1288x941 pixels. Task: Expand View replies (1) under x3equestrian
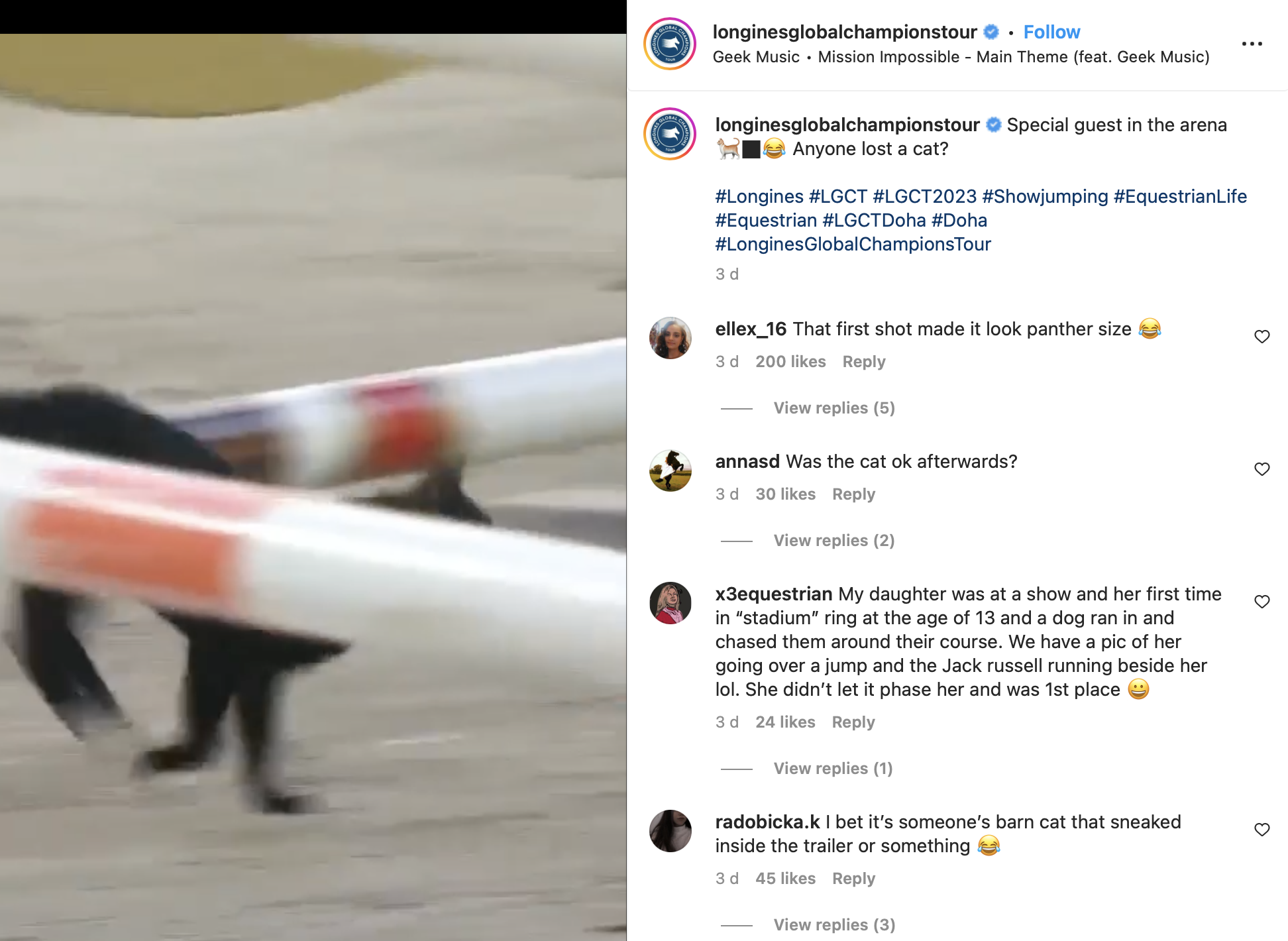tap(833, 769)
